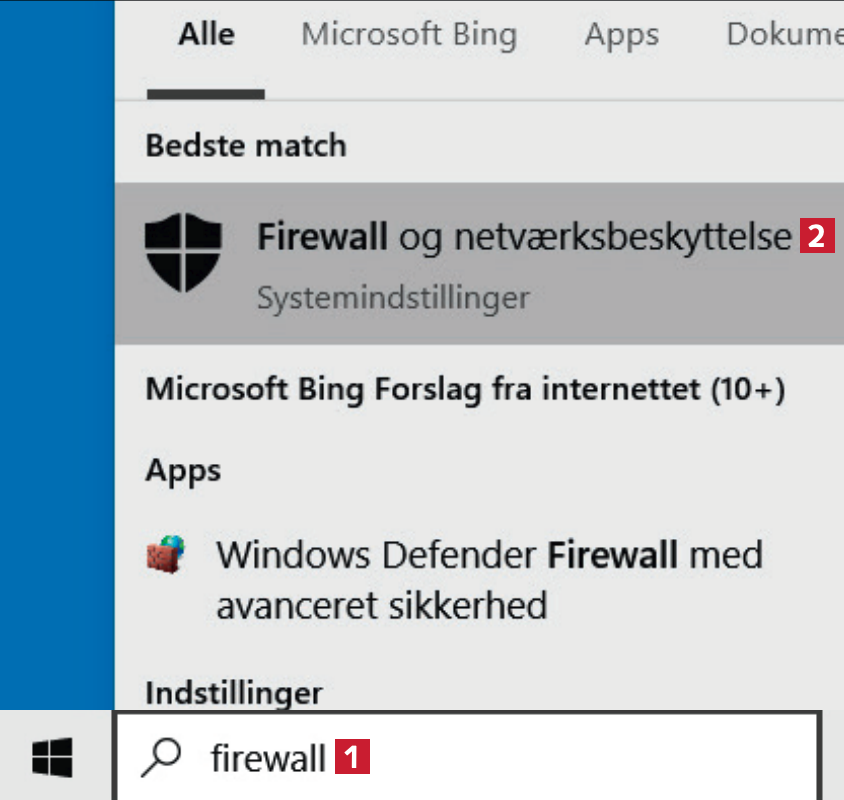
Task: Switch to the Alle tab
Action: coord(206,35)
